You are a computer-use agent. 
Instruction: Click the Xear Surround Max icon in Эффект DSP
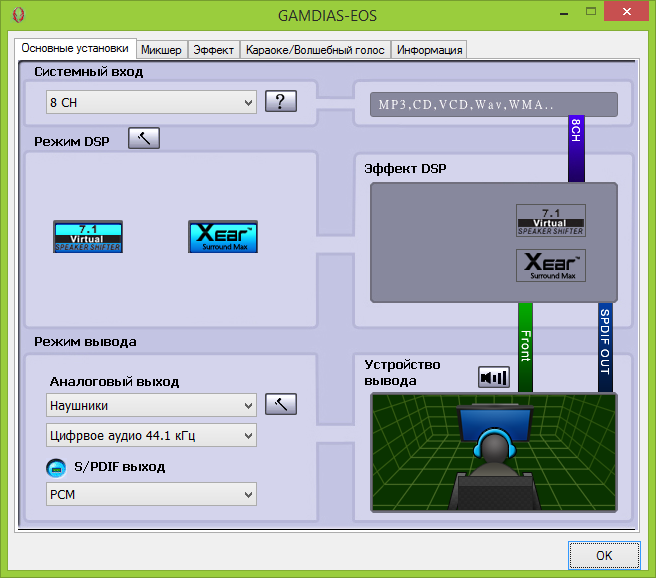(x=550, y=266)
